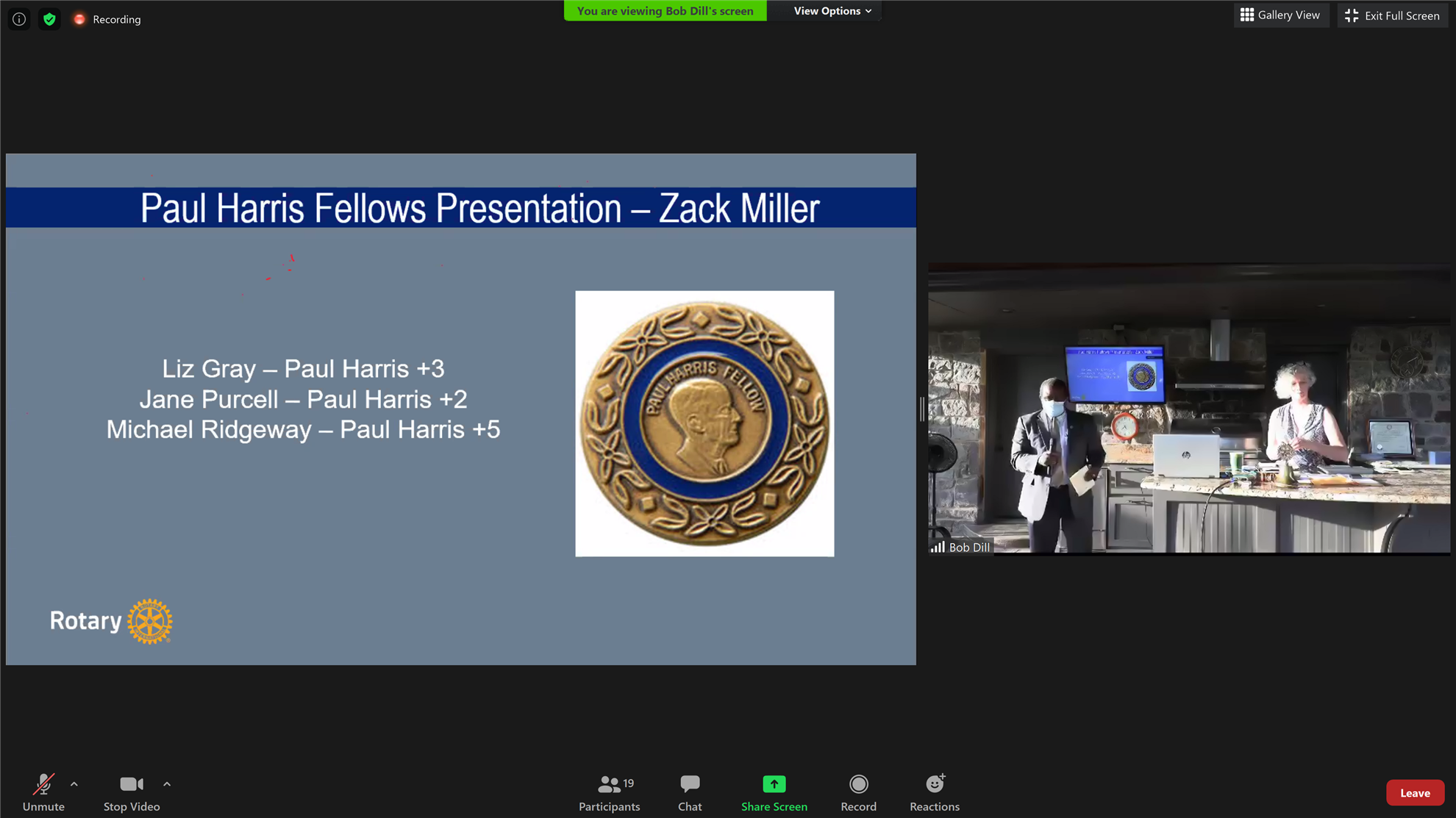Click the Paul Harris Fellow medallion image
Image resolution: width=1456 pixels, height=818 pixels.
pos(704,423)
